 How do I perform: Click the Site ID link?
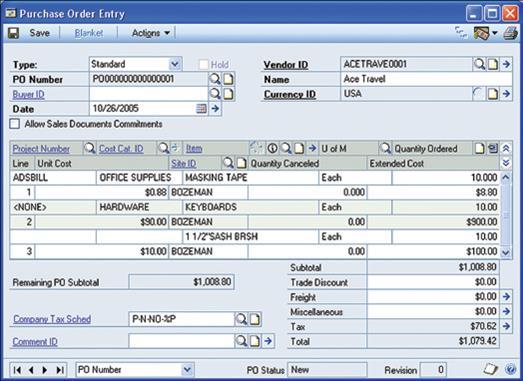pos(183,163)
